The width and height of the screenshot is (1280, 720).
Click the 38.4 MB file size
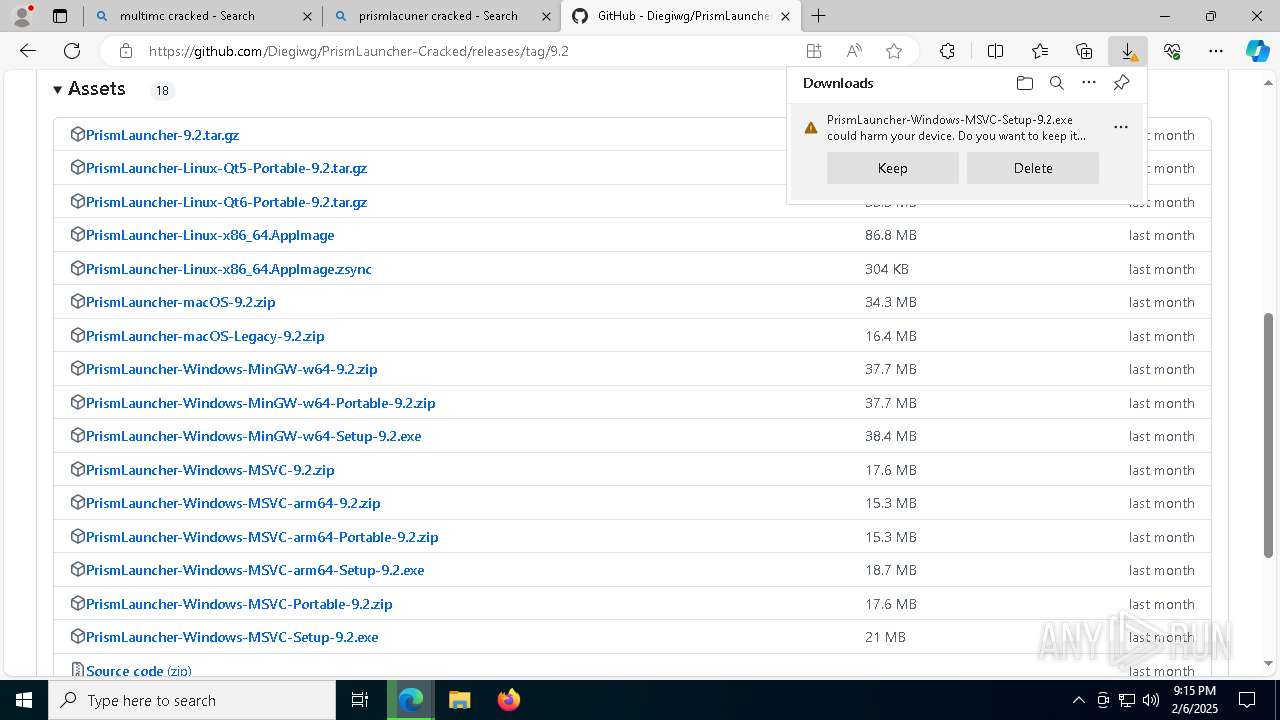coord(891,436)
